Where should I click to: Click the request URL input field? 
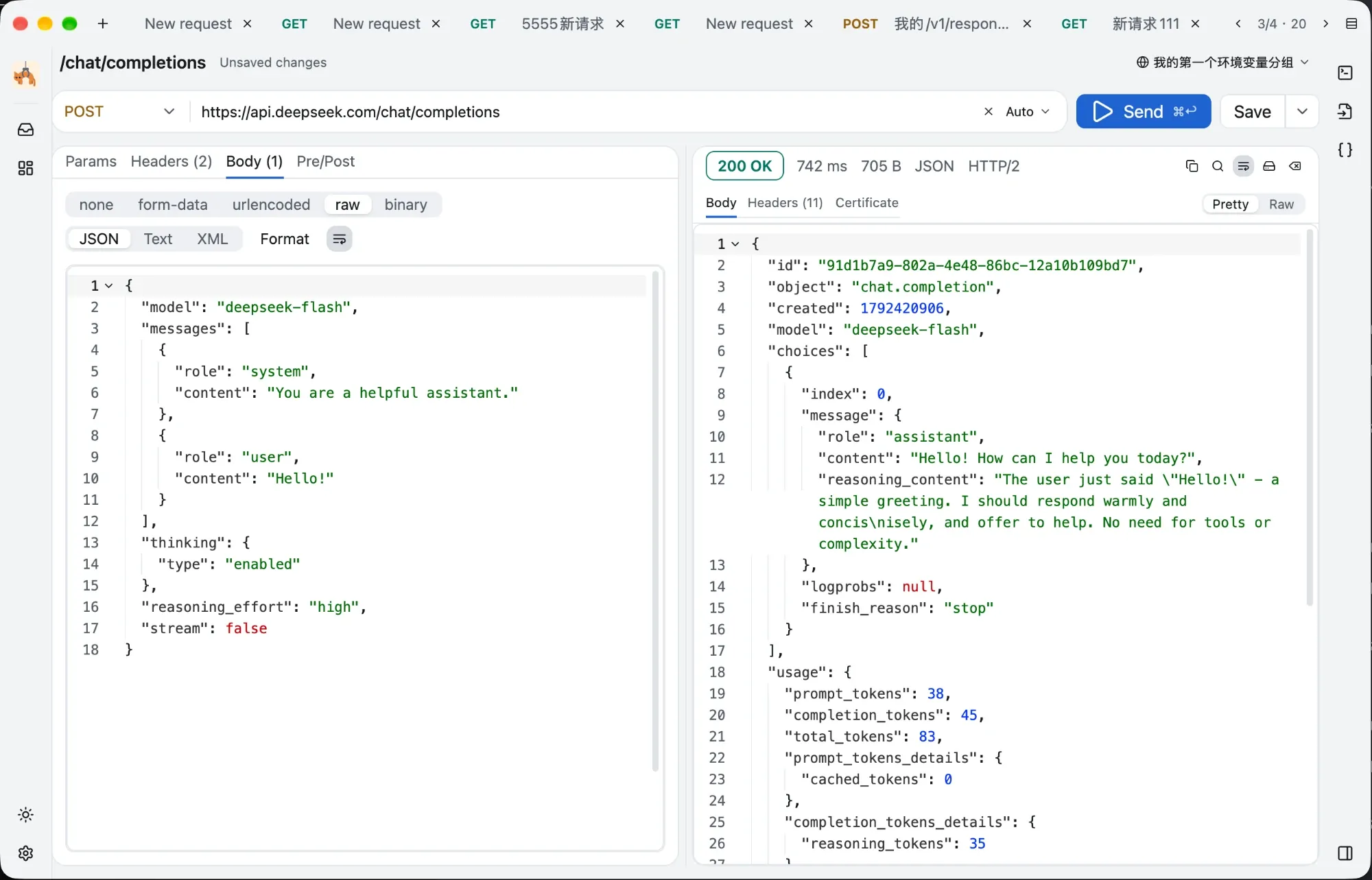[x=587, y=111]
